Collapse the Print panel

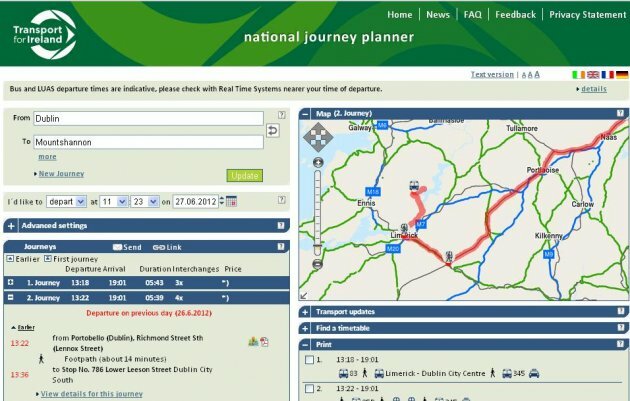click(x=305, y=345)
